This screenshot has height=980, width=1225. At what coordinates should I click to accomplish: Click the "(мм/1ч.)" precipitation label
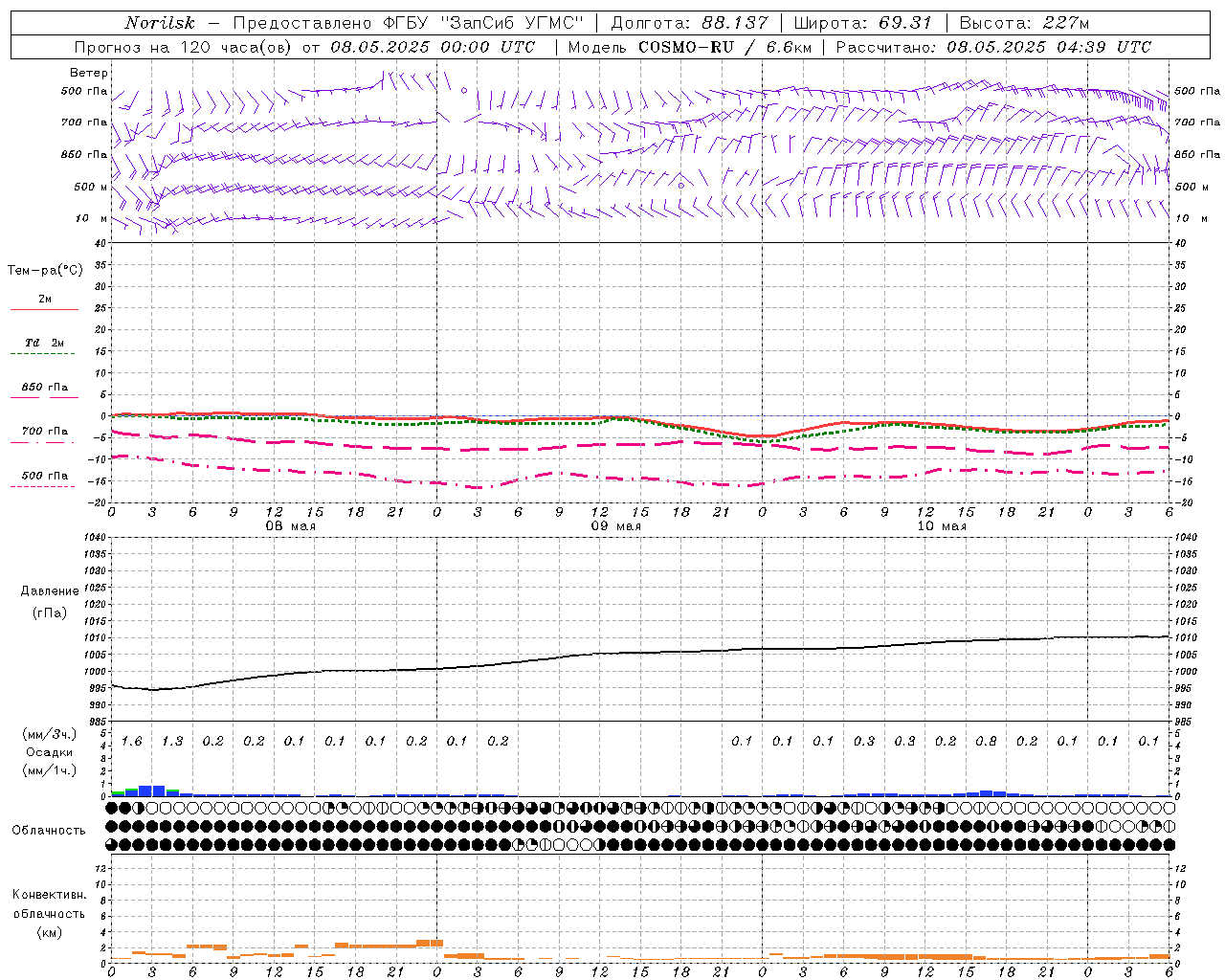pyautogui.click(x=50, y=769)
